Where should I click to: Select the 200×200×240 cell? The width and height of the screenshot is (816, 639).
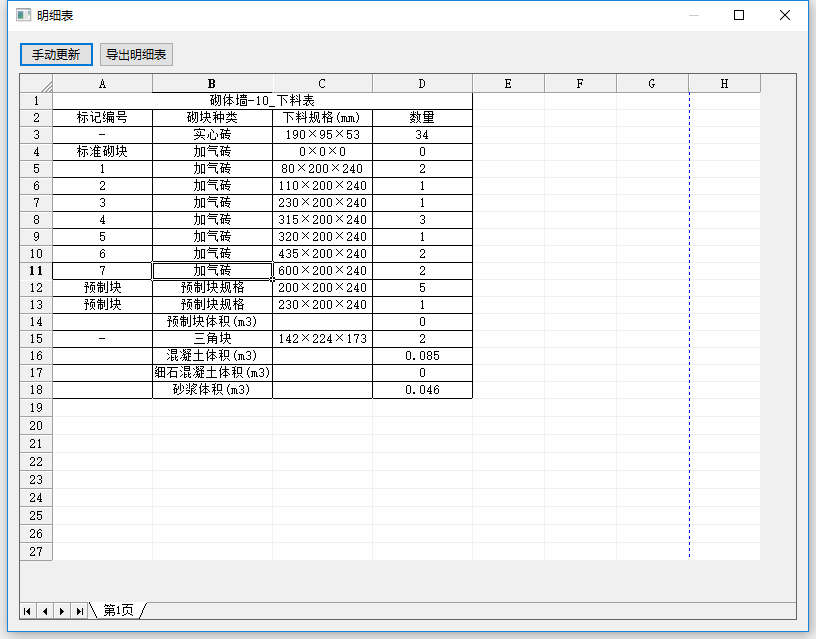pos(322,288)
